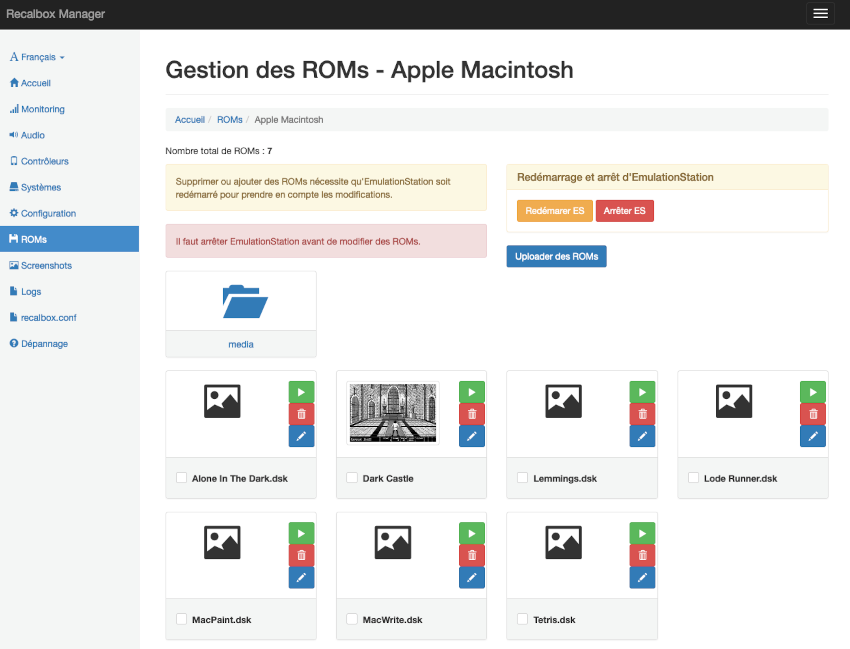Image resolution: width=850 pixels, height=649 pixels.
Task: Launch Alone In The Dark.dsk with play icon
Action: 301,392
